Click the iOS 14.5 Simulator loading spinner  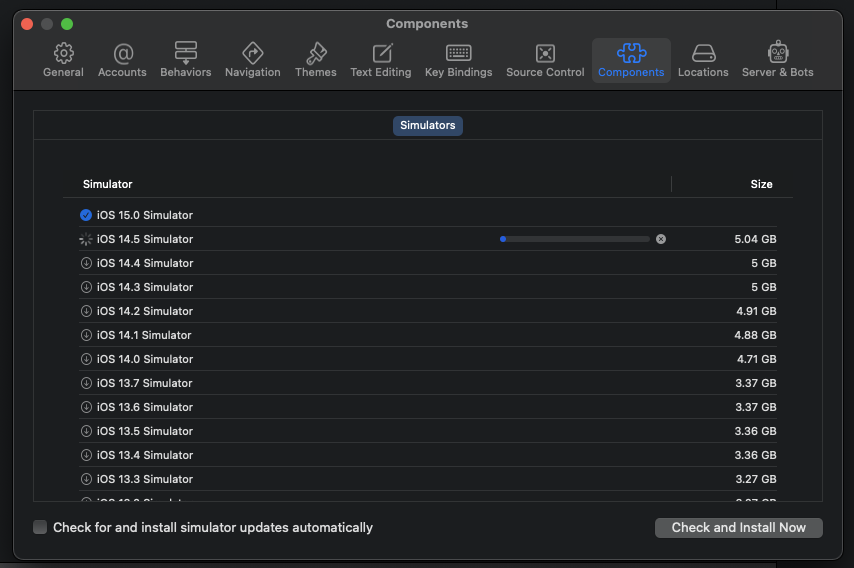pyautogui.click(x=86, y=239)
